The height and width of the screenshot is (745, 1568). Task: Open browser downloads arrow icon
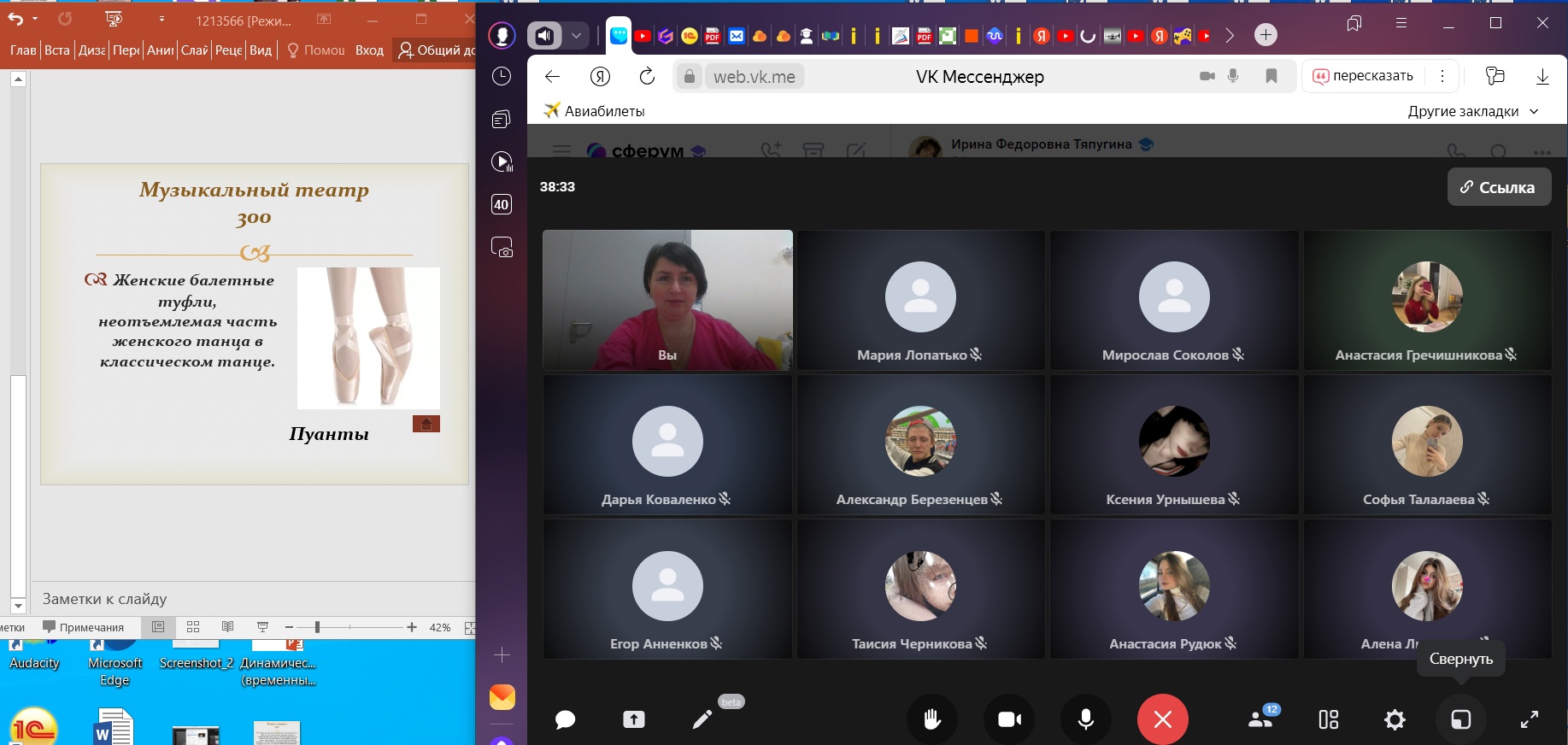(x=1542, y=76)
